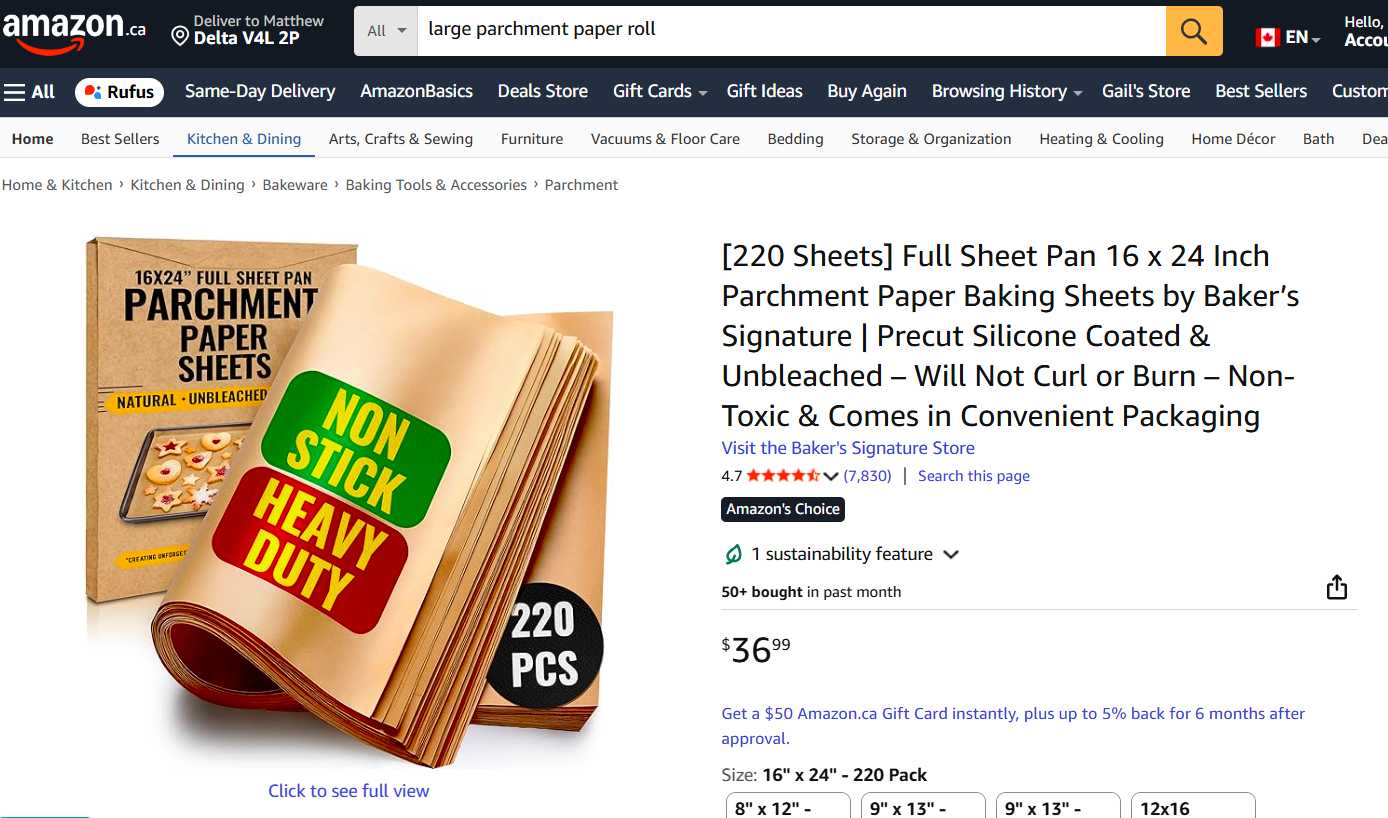Click the Rufus assistant button

120,92
